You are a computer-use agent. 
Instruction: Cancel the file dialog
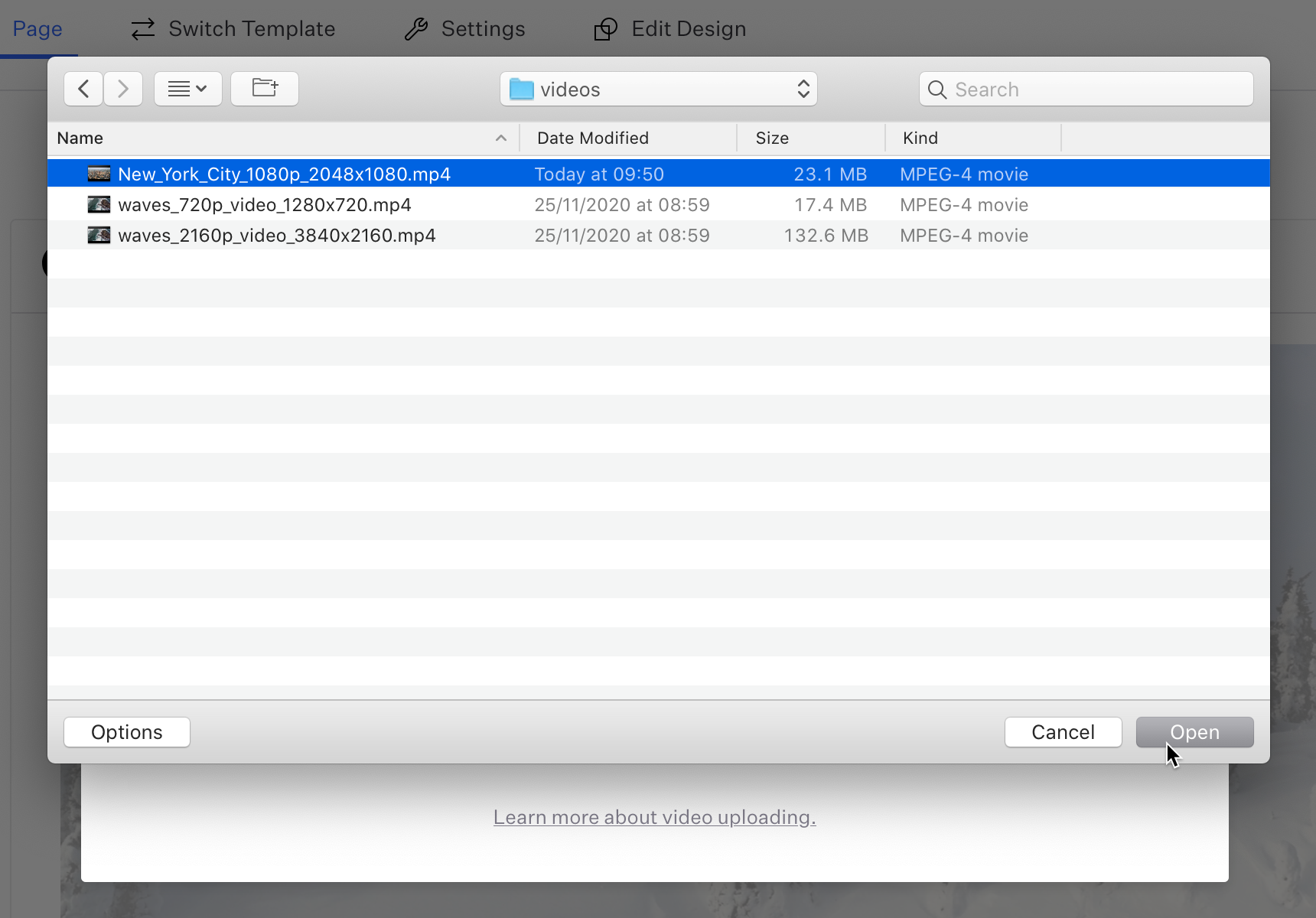pyautogui.click(x=1063, y=732)
